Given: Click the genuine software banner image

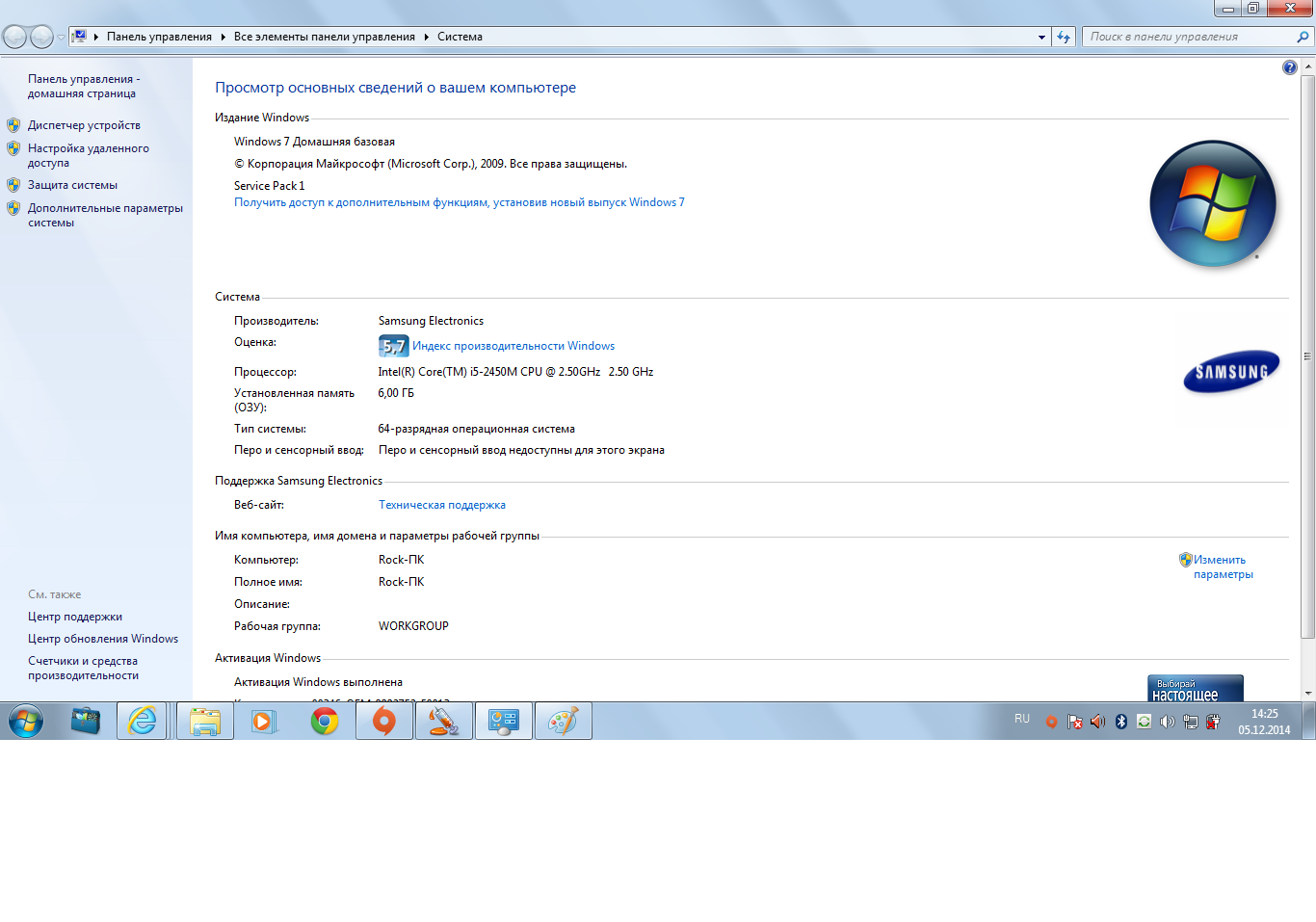Looking at the screenshot, I should point(1196,688).
